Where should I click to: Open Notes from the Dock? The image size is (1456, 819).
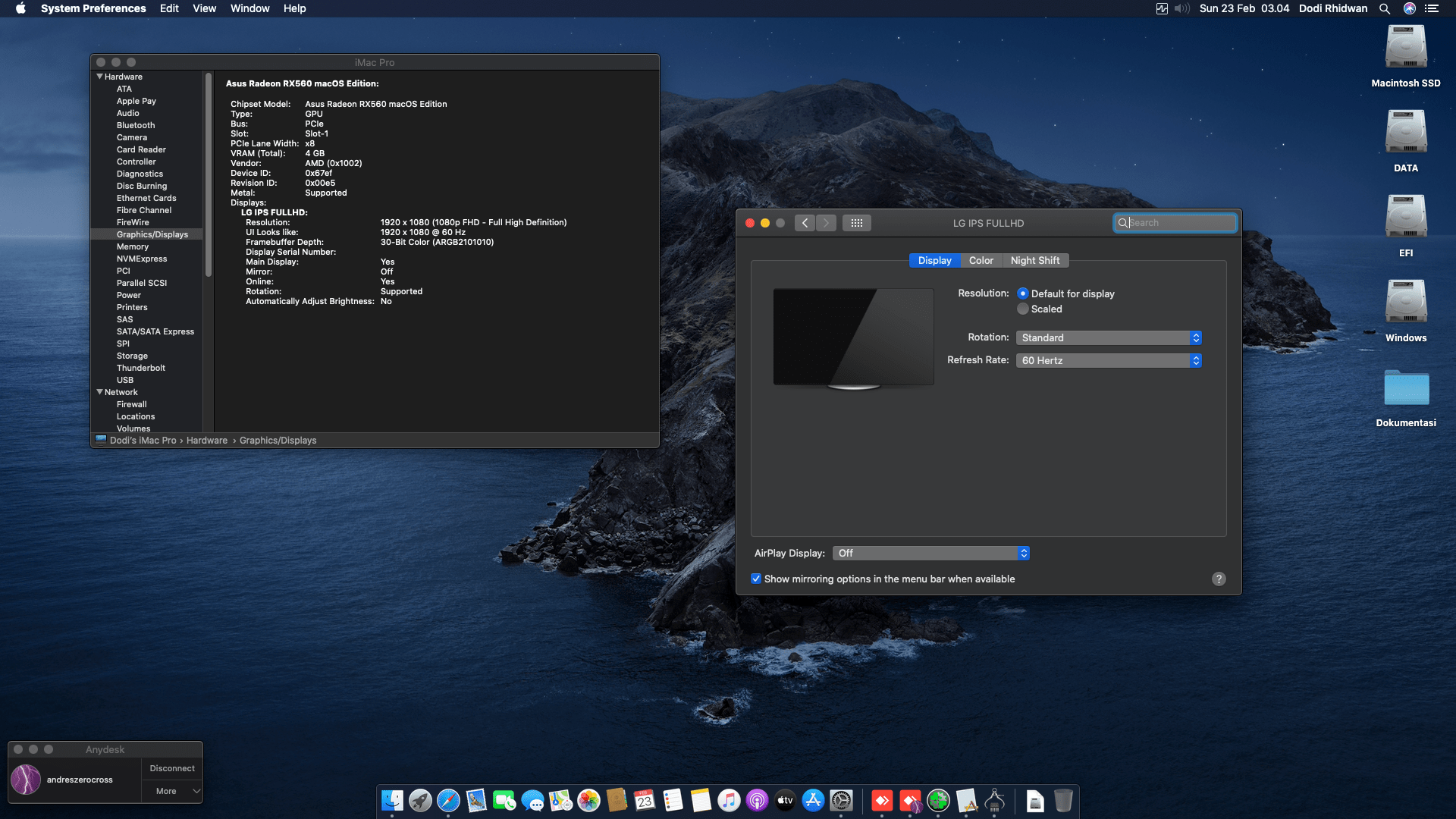tap(701, 800)
